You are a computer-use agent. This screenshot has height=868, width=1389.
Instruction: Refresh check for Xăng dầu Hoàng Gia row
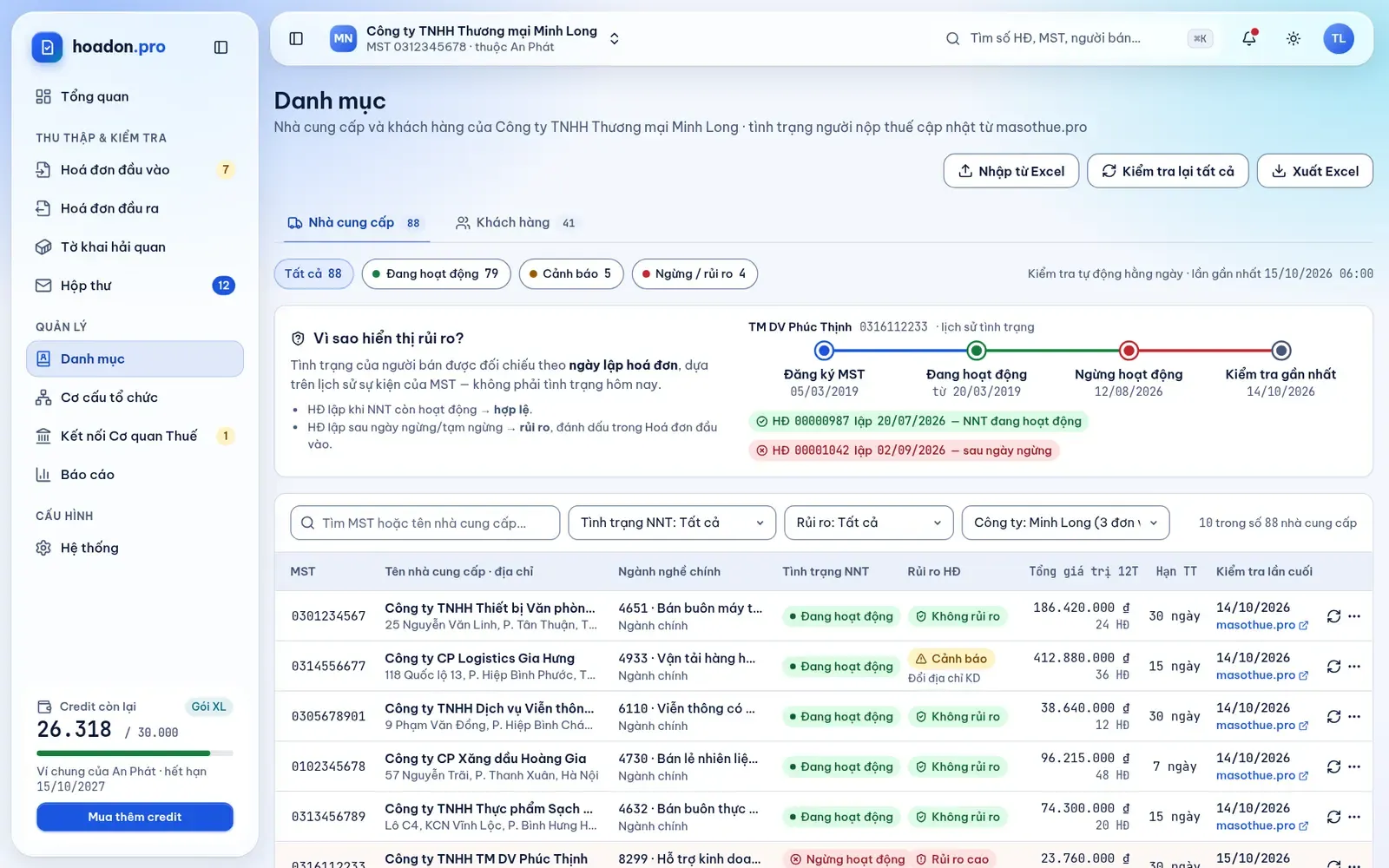(1333, 766)
